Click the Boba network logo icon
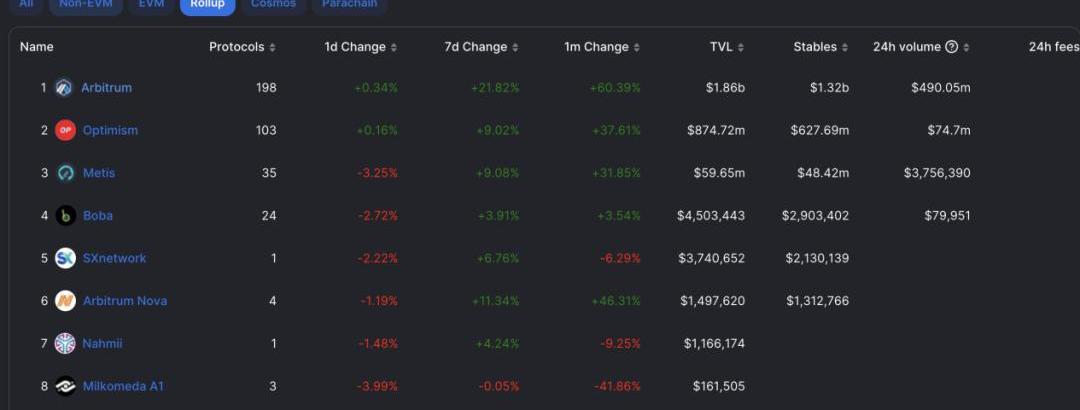This screenshot has width=1080, height=410. tap(65, 216)
